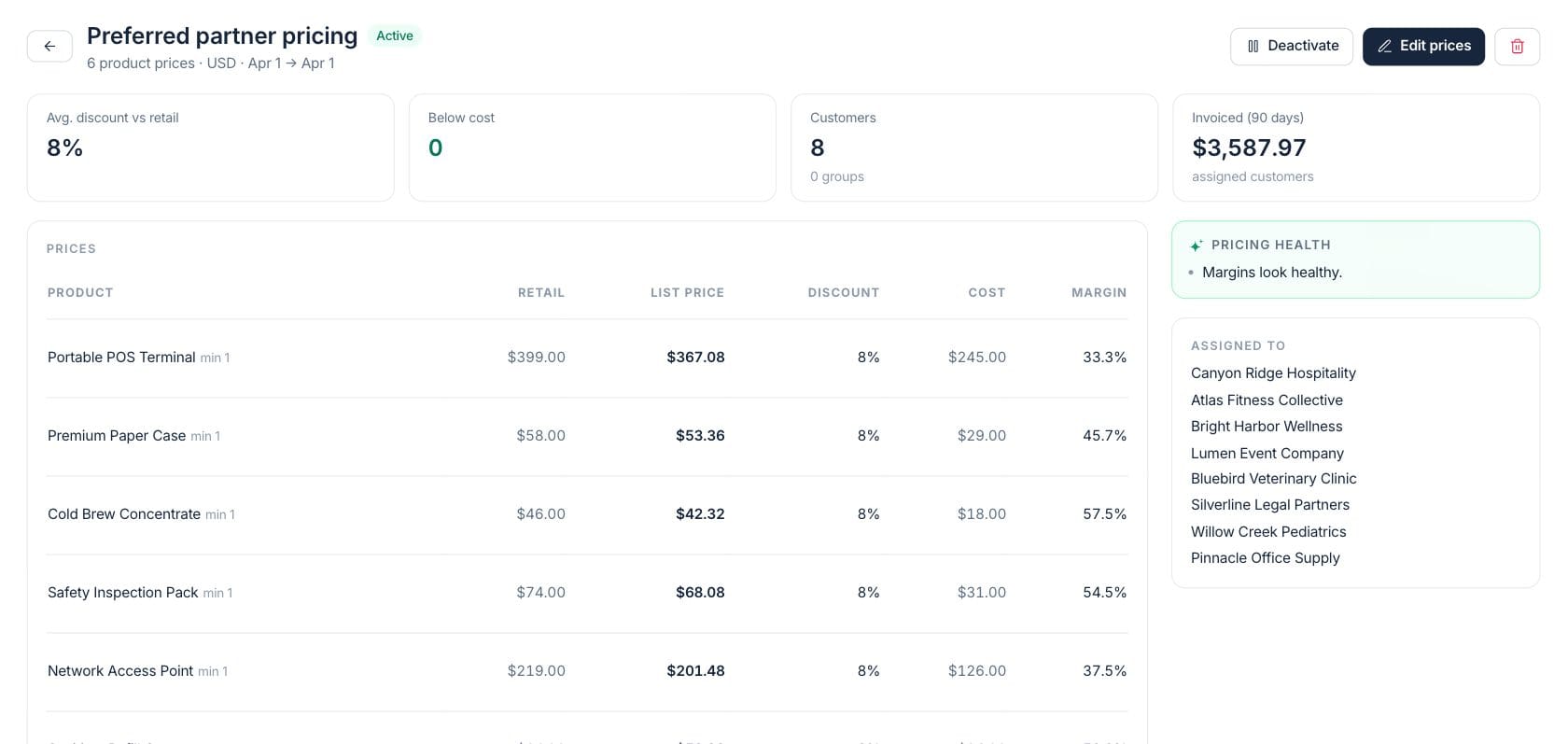Click the Retail column header
1568x744 pixels.
point(541,293)
